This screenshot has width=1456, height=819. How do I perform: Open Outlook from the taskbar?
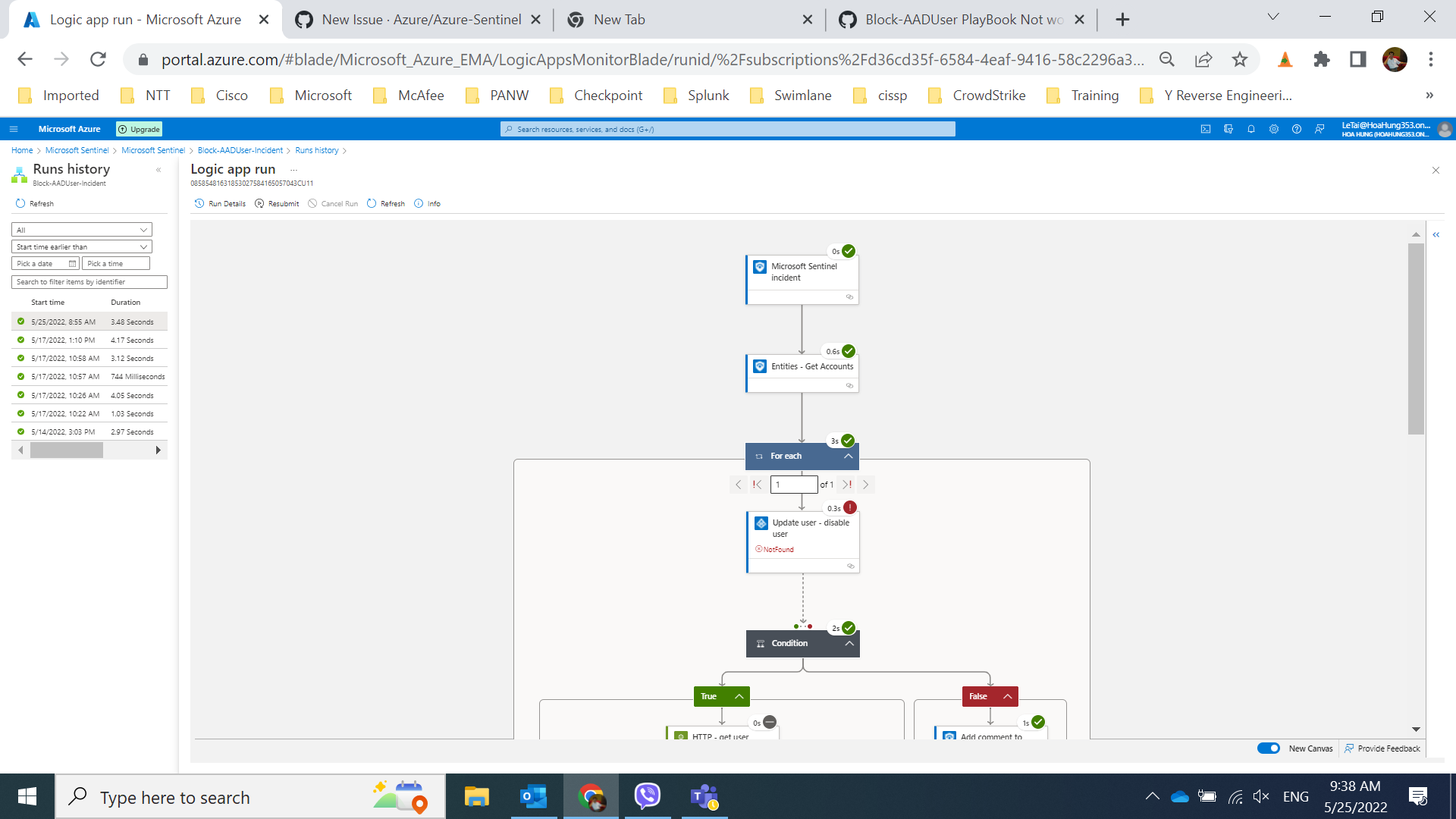coord(534,796)
